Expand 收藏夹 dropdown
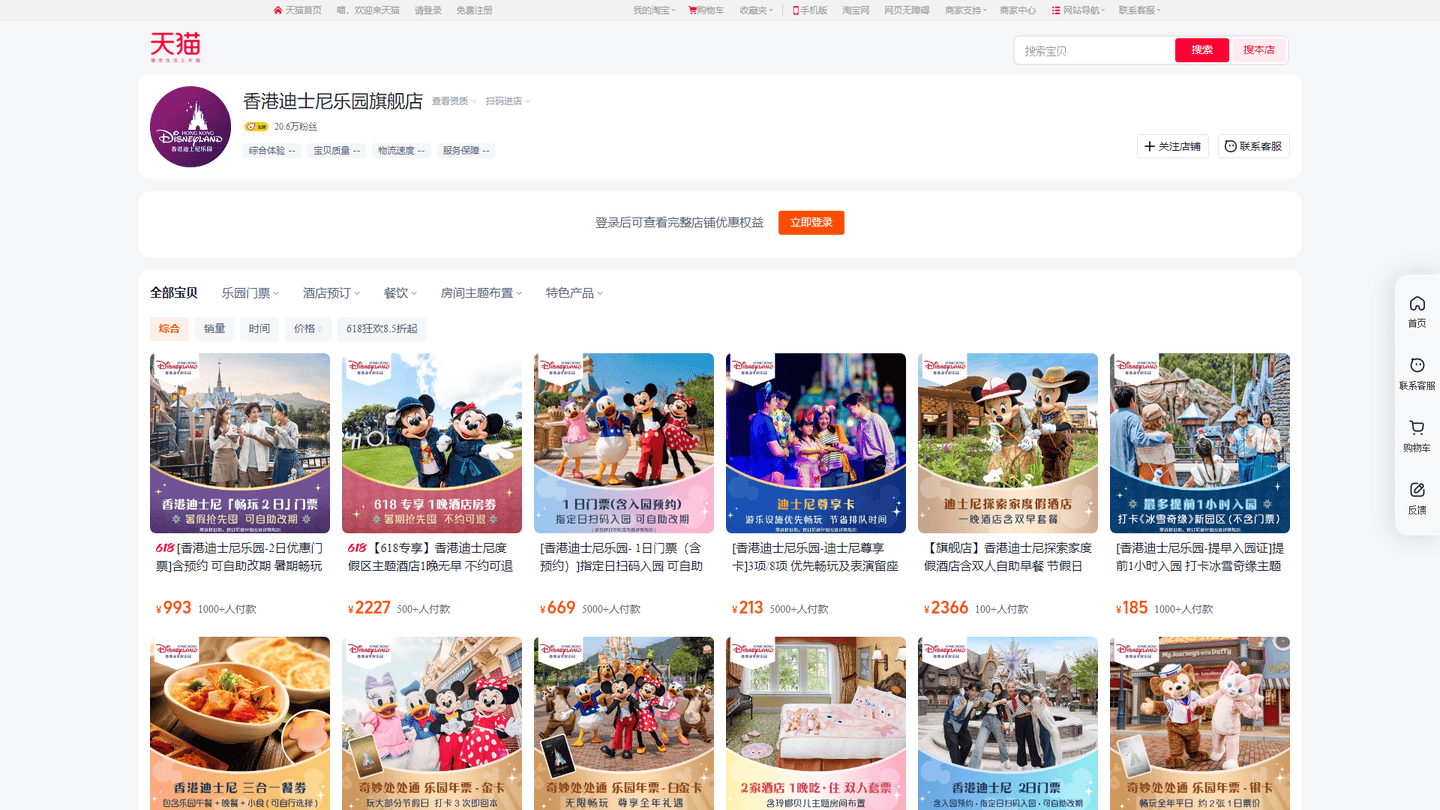The image size is (1440, 810). click(756, 10)
